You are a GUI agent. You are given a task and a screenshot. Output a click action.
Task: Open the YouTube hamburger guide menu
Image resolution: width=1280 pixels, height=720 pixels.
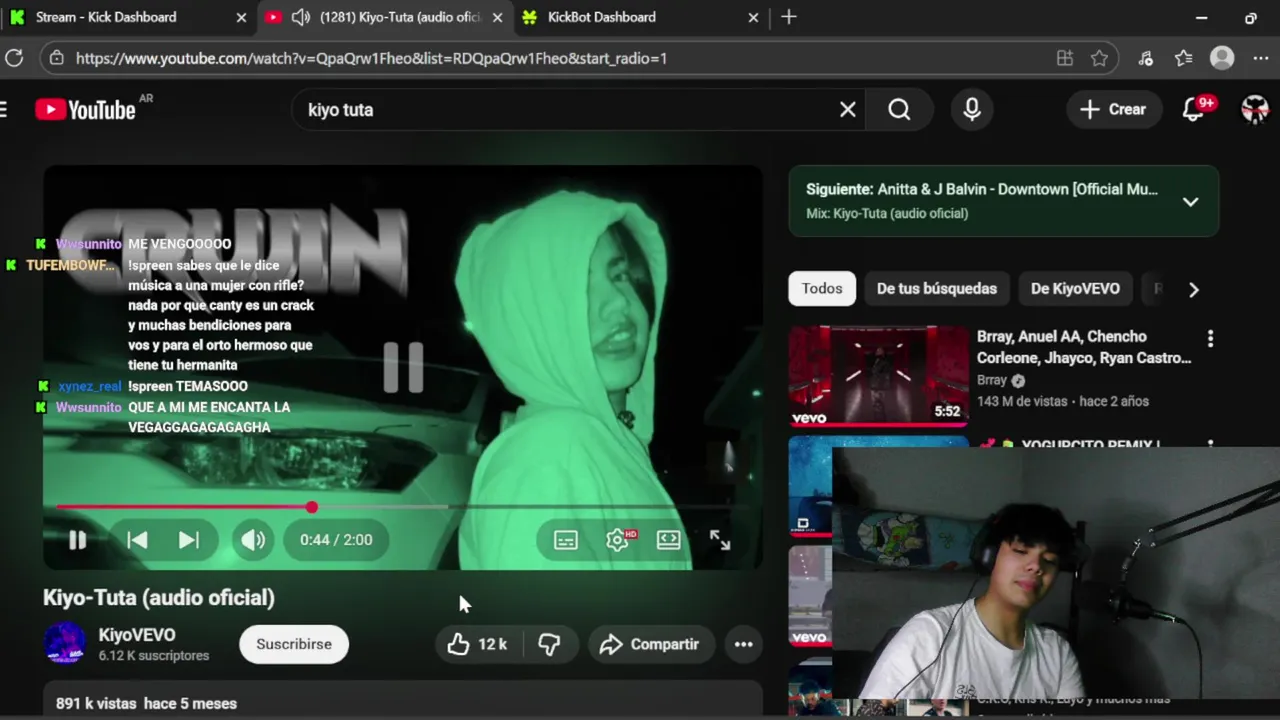4,109
